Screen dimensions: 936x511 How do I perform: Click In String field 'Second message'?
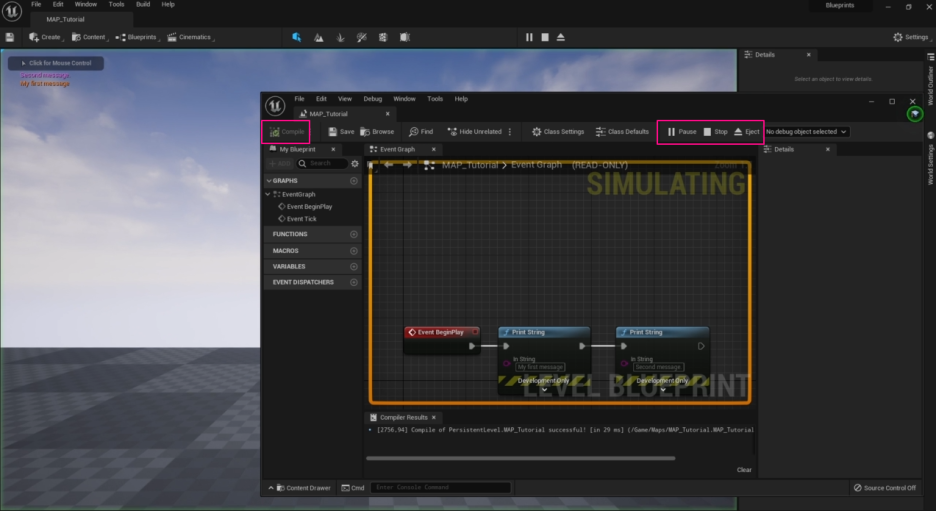[x=658, y=367]
